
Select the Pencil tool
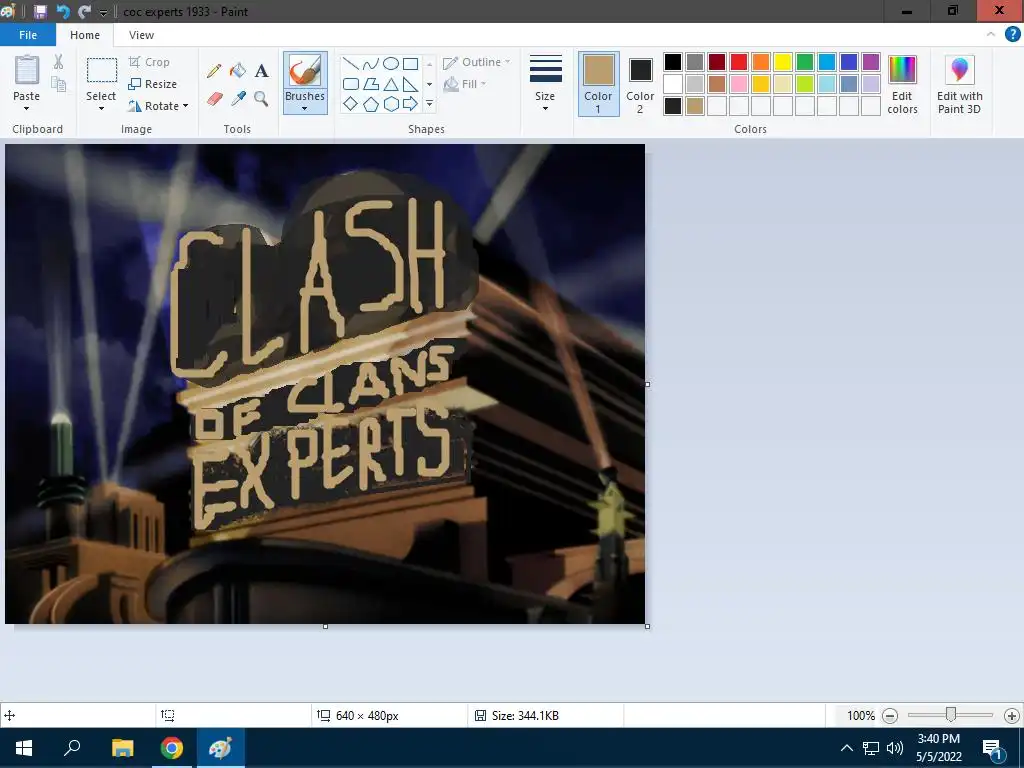(214, 71)
